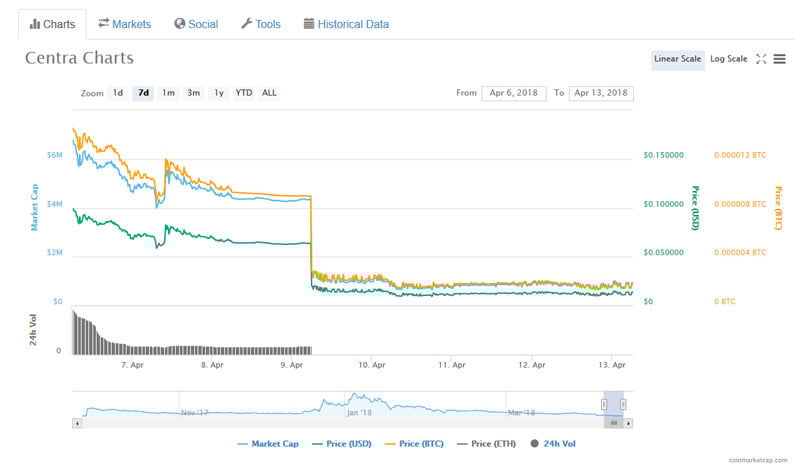This screenshot has width=808, height=473.
Task: Click the $0.150000 axis label
Action: click(x=664, y=155)
